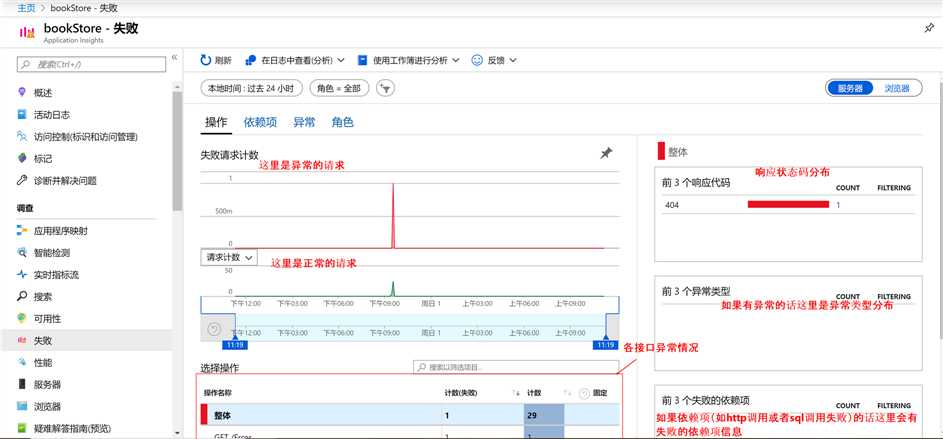The width and height of the screenshot is (943, 439).
Task: Pin the 失败请求计数 chart
Action: click(606, 154)
